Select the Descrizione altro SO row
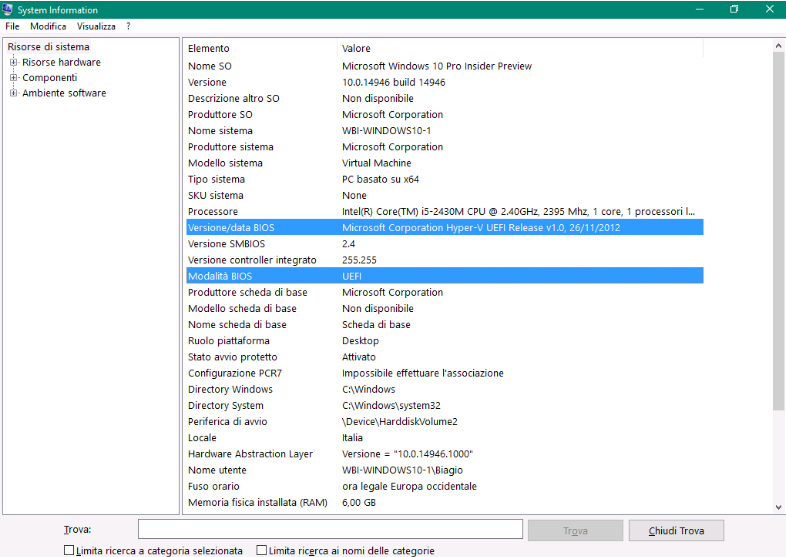Image resolution: width=786 pixels, height=557 pixels. point(445,98)
